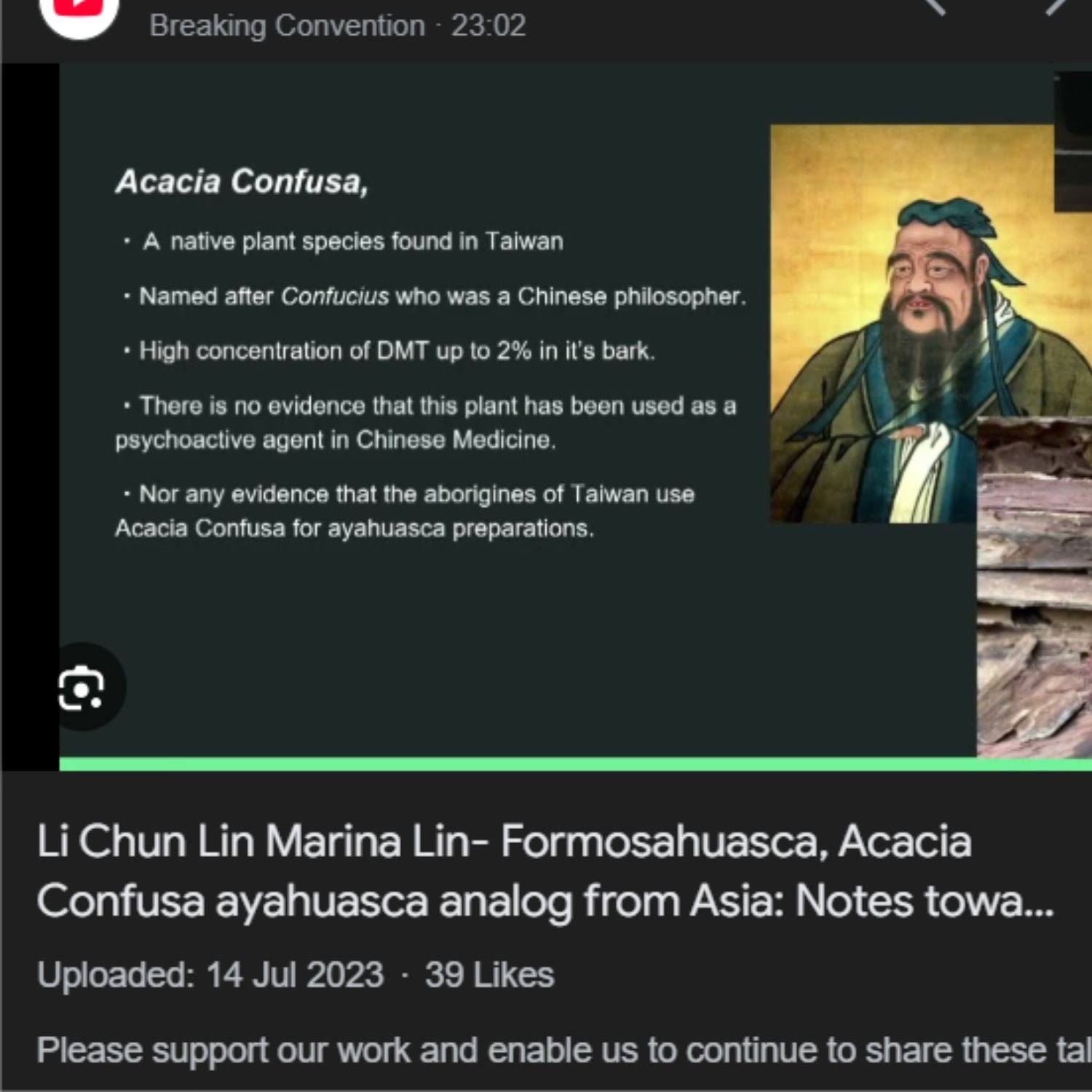Image resolution: width=1092 pixels, height=1092 pixels.
Task: Open the Li Chun Lin Formosahuasca video title
Action: tap(545, 871)
